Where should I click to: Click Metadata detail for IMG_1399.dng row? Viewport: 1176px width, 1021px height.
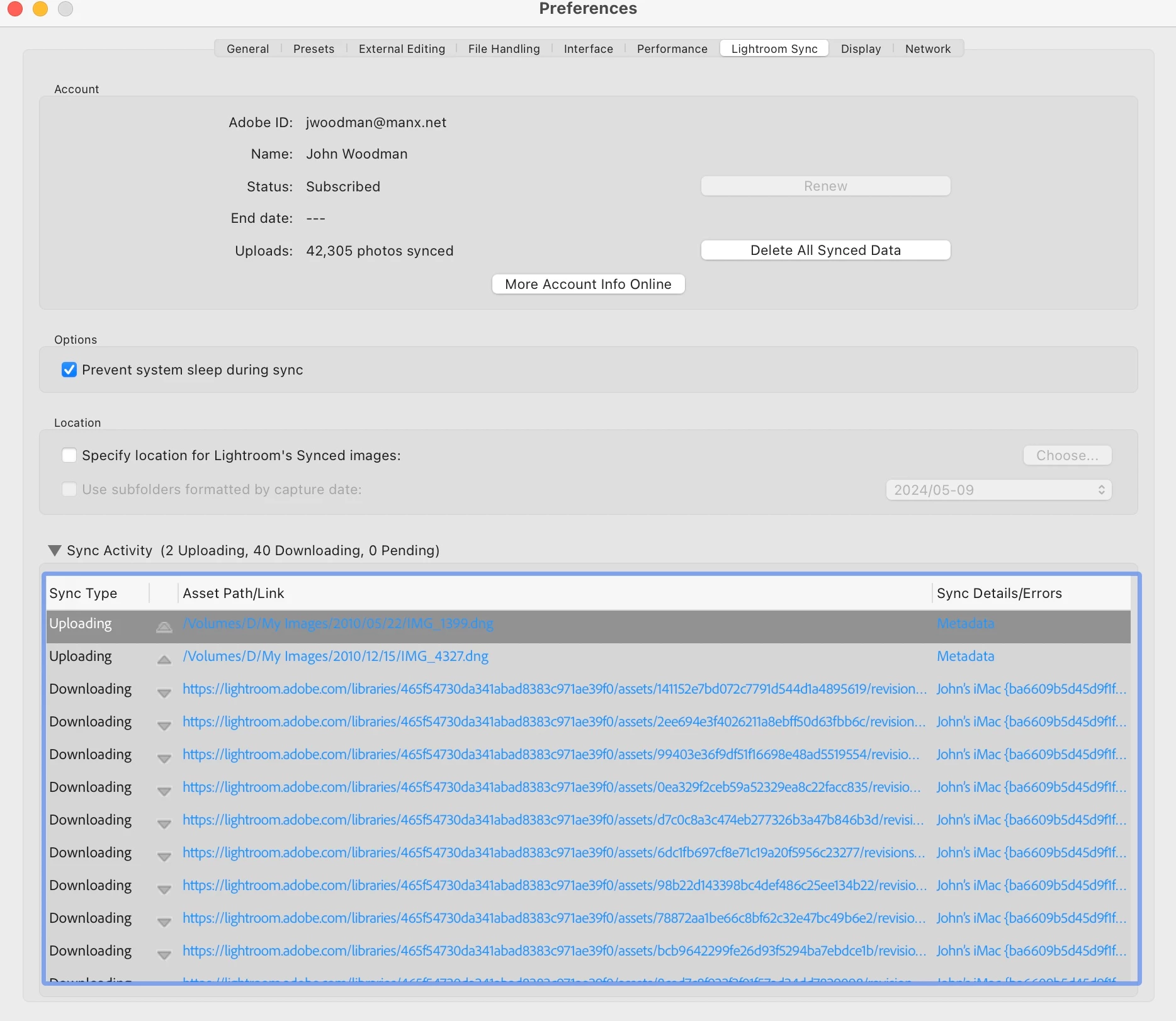click(x=966, y=624)
